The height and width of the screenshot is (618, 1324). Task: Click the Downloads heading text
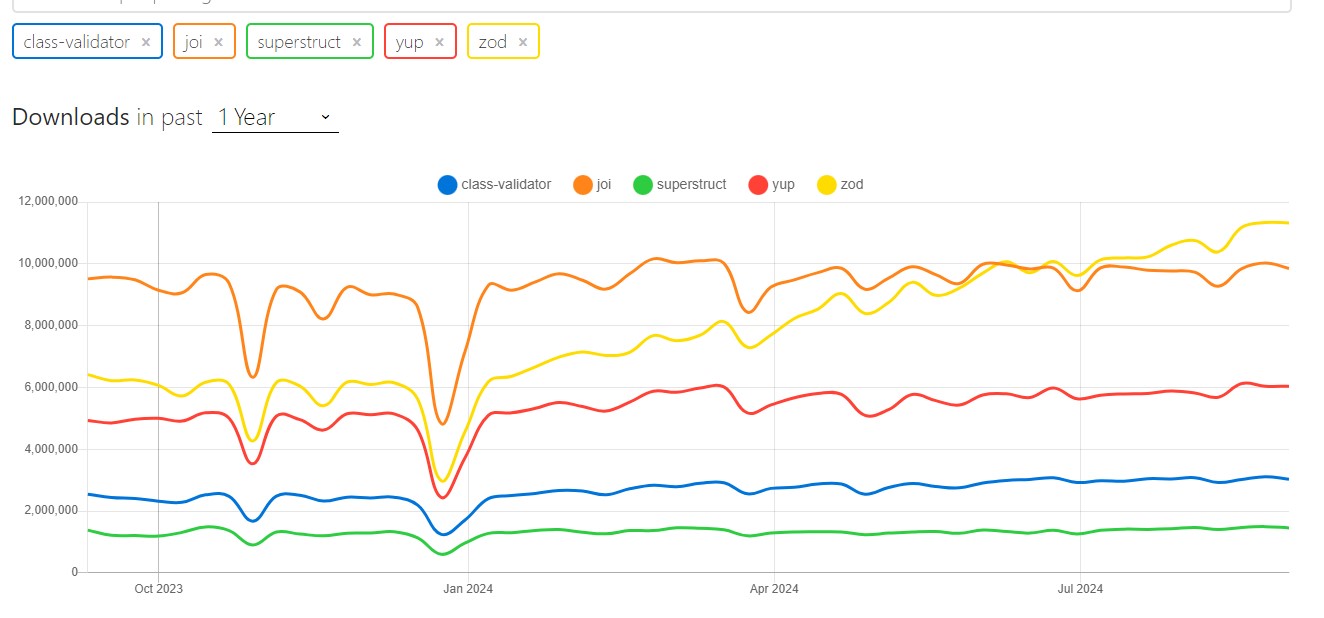click(x=70, y=117)
